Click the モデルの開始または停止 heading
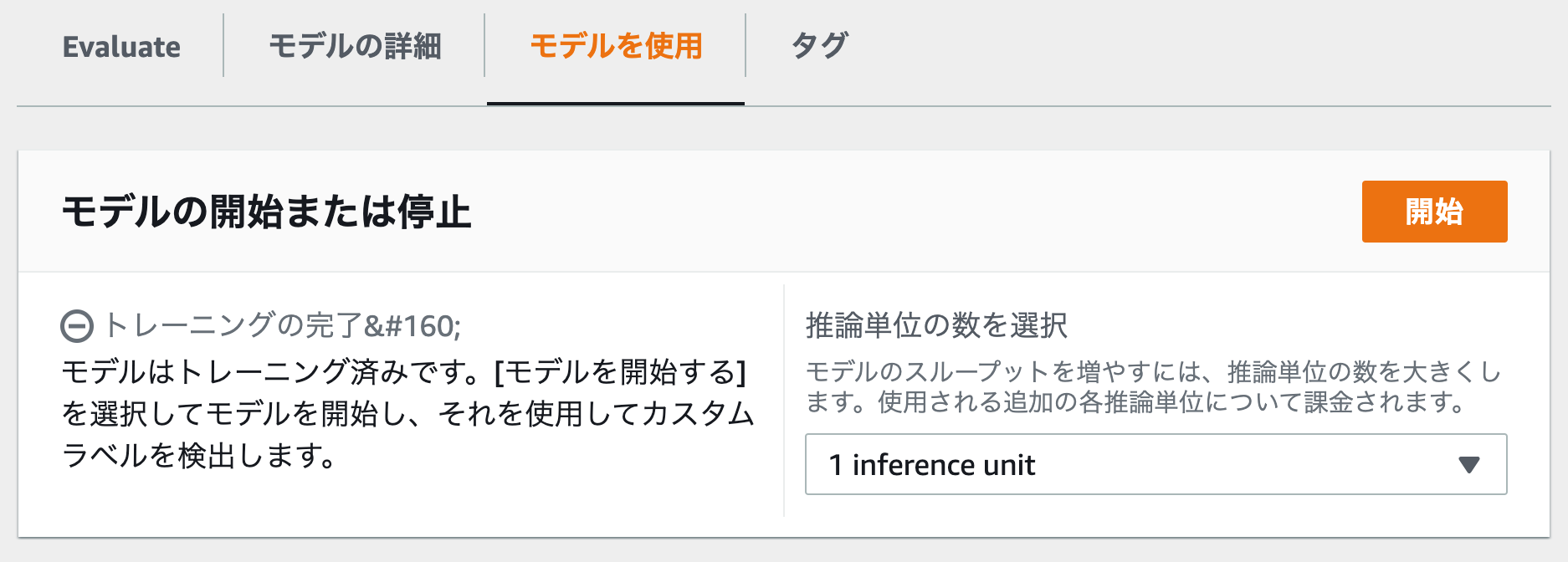 pos(266,212)
